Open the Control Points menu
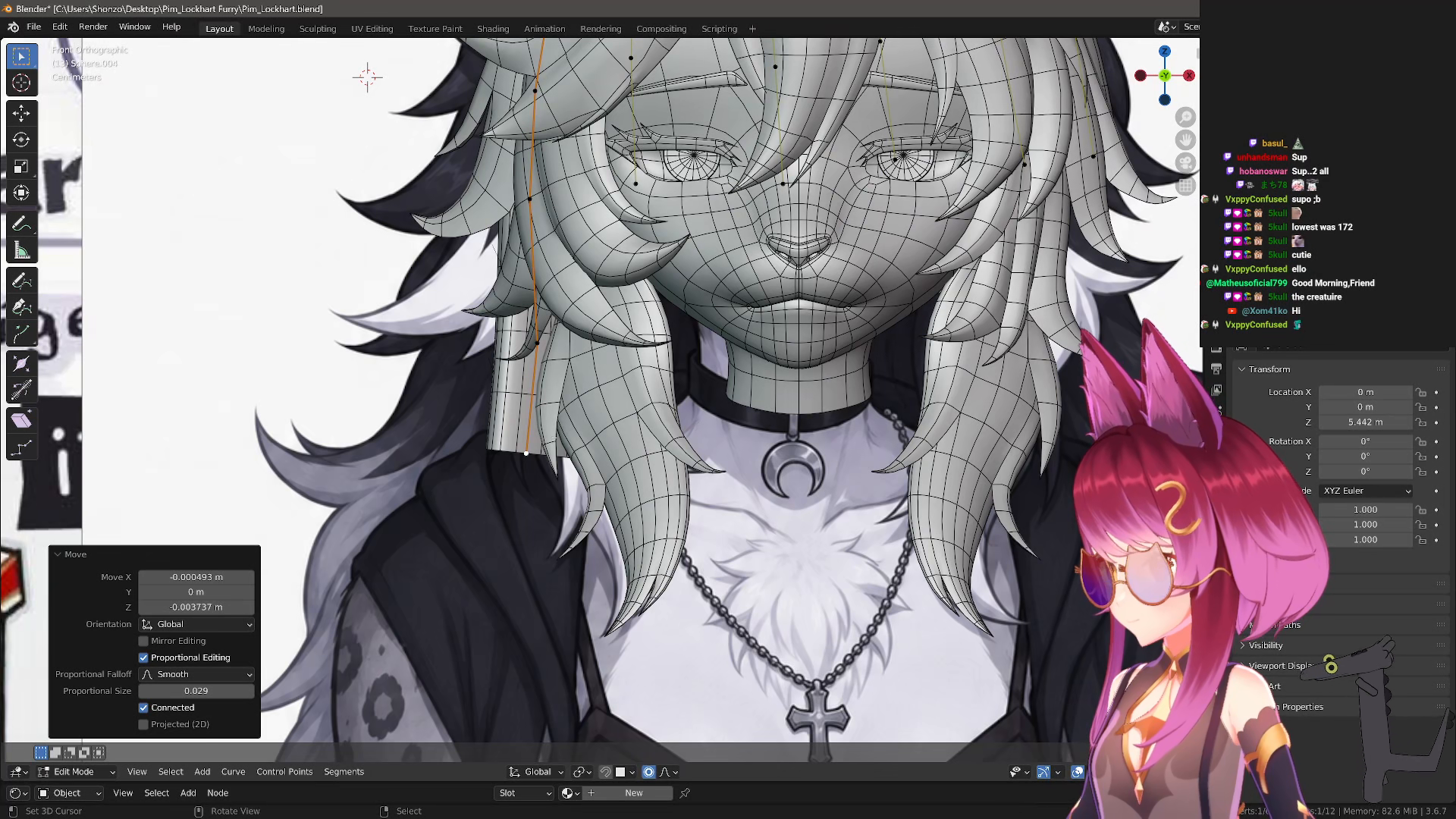The height and width of the screenshot is (819, 1456). [x=284, y=772]
